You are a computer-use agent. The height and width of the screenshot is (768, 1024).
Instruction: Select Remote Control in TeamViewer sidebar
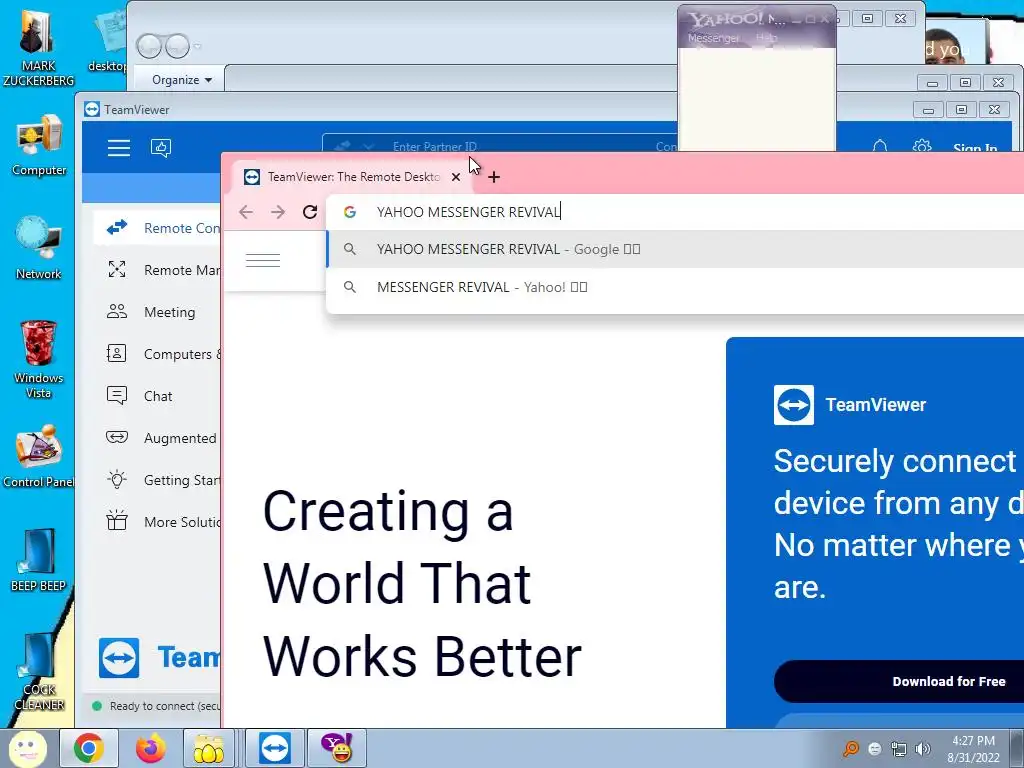point(157,228)
